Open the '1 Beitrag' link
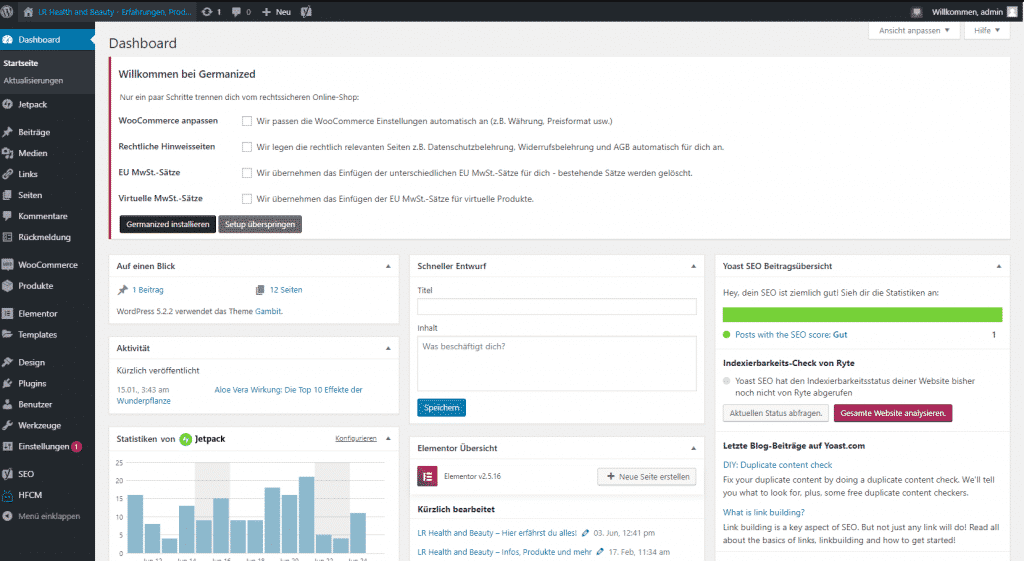1024x561 pixels. coord(148,290)
